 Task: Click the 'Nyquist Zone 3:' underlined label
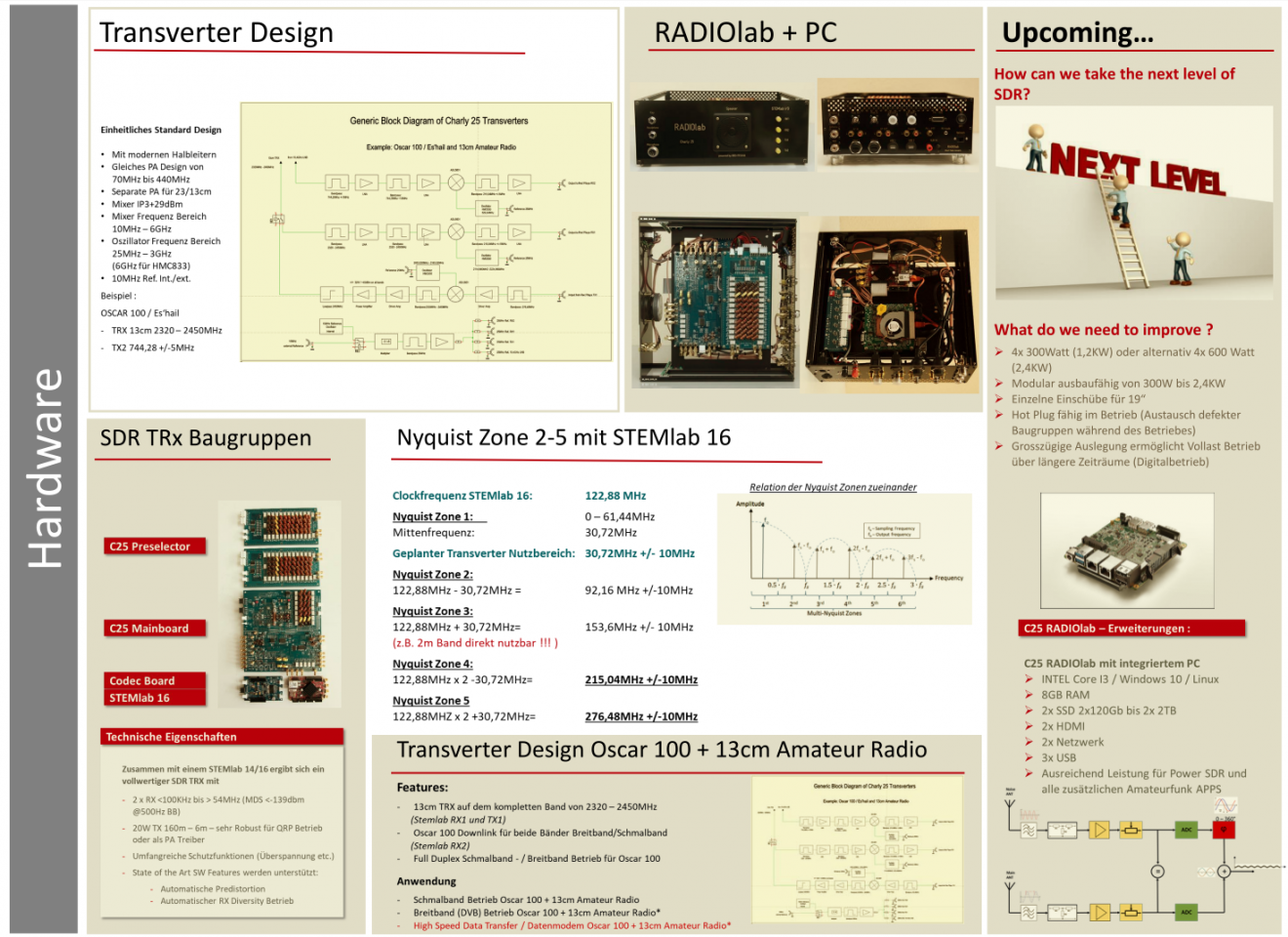[x=432, y=611]
